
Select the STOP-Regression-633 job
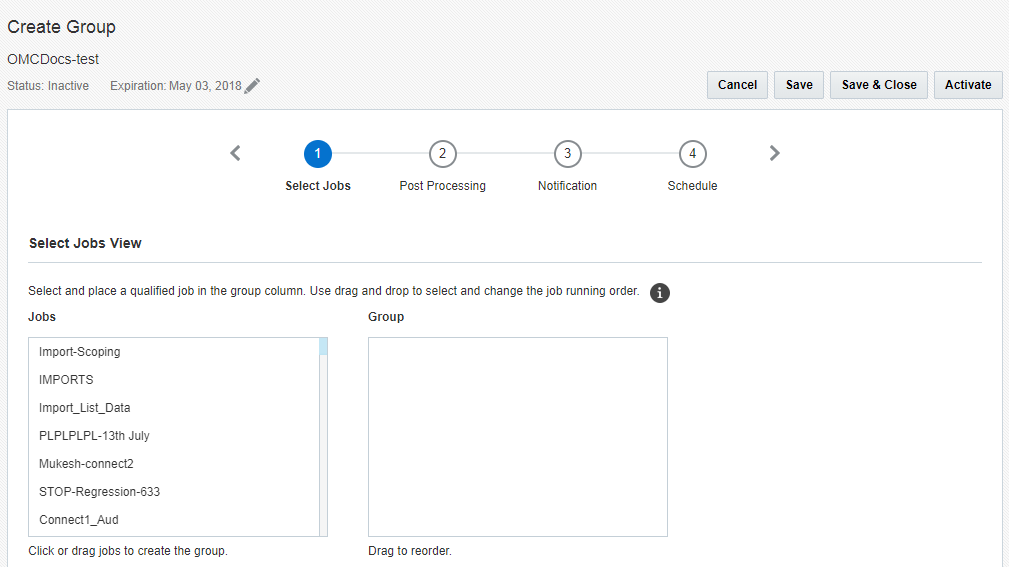[x=99, y=492]
